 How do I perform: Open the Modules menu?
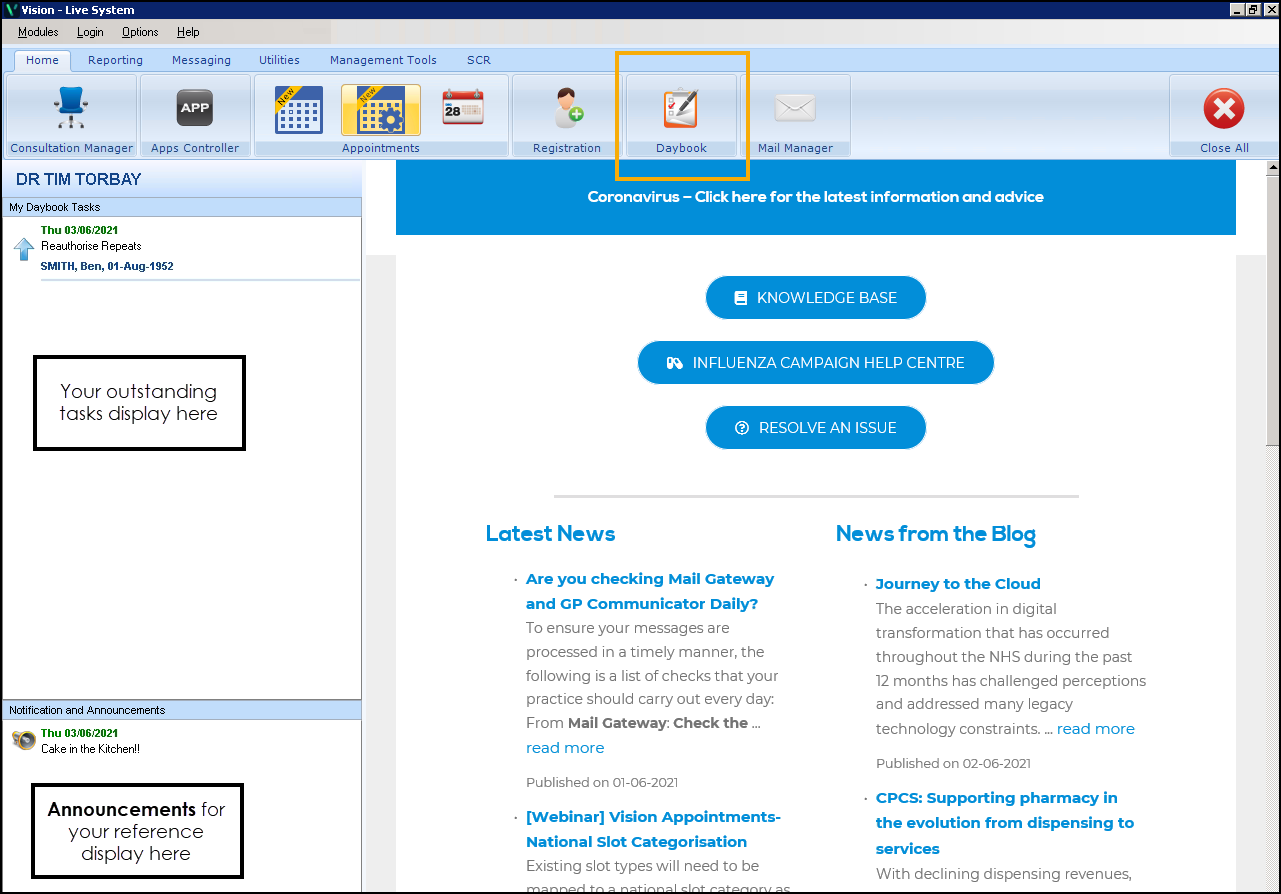(x=38, y=32)
